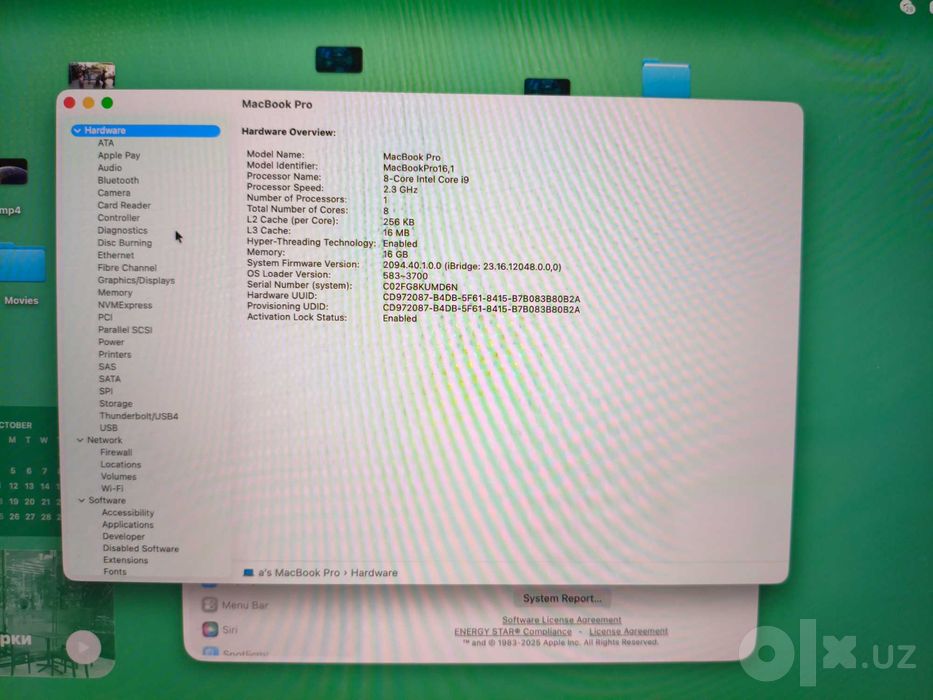Zoom the System Information window with green button
Image resolution: width=933 pixels, height=700 pixels.
pyautogui.click(x=107, y=103)
